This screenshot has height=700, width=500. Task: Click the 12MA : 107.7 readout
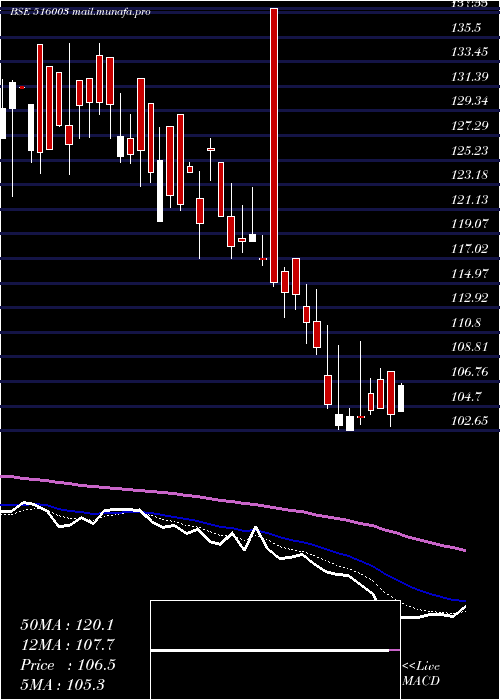click(67, 645)
